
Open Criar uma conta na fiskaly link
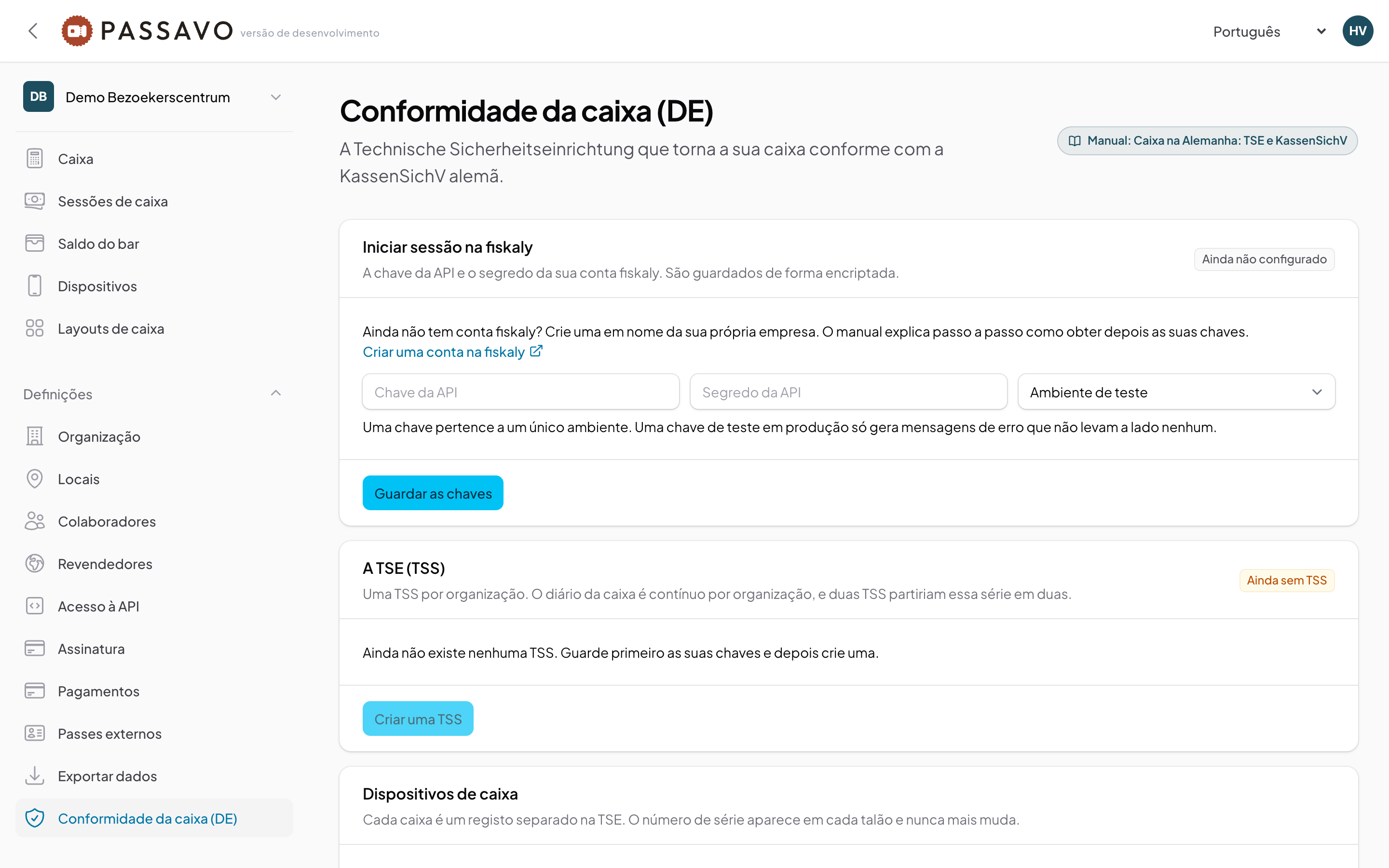pos(452,352)
